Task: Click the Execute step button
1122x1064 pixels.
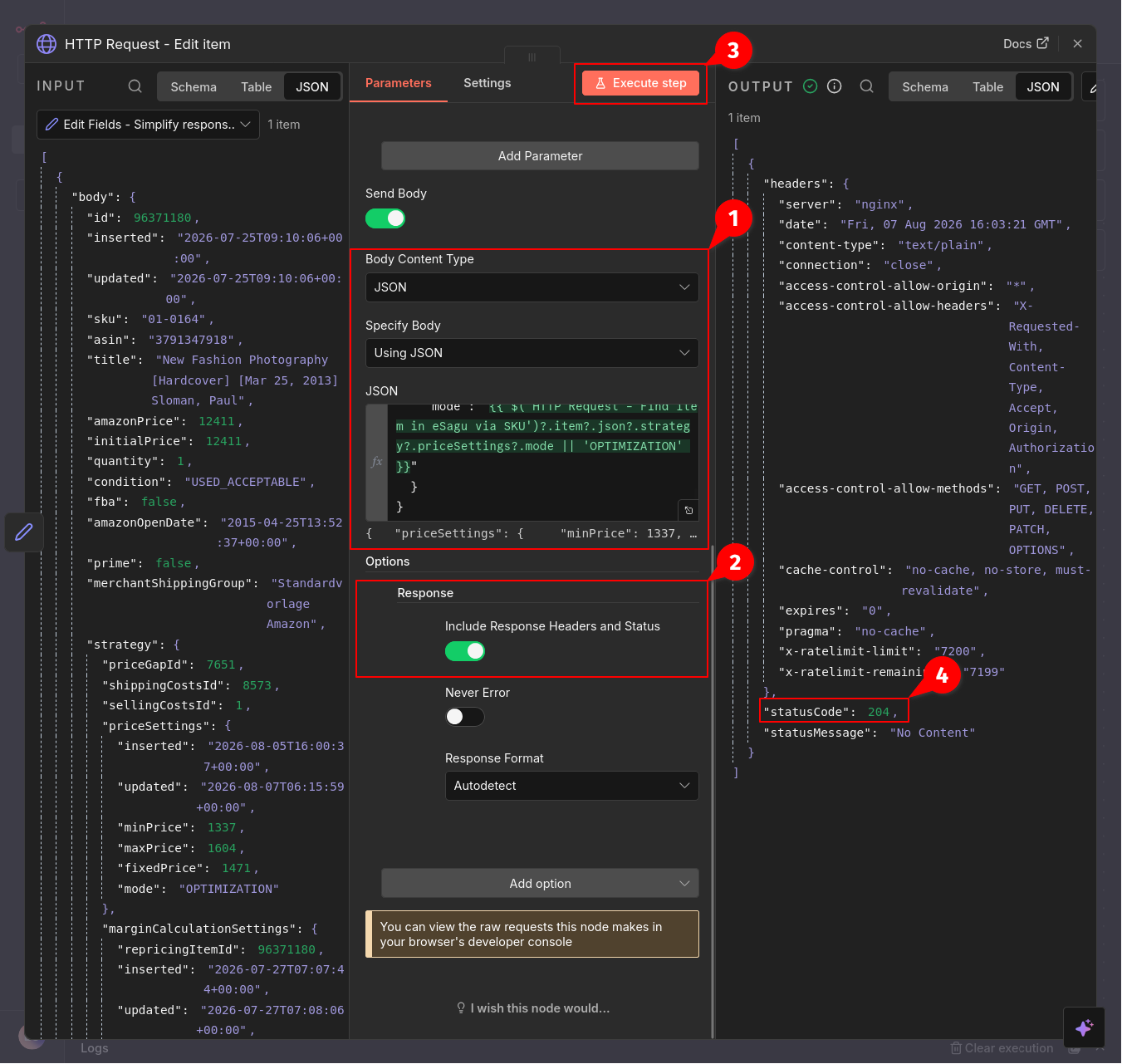Action: point(640,83)
